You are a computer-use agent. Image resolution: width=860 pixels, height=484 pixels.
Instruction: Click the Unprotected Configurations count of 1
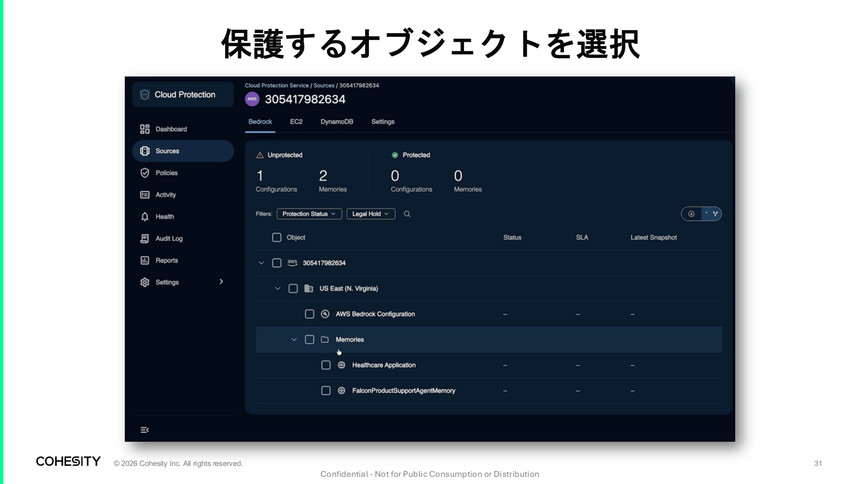click(260, 176)
